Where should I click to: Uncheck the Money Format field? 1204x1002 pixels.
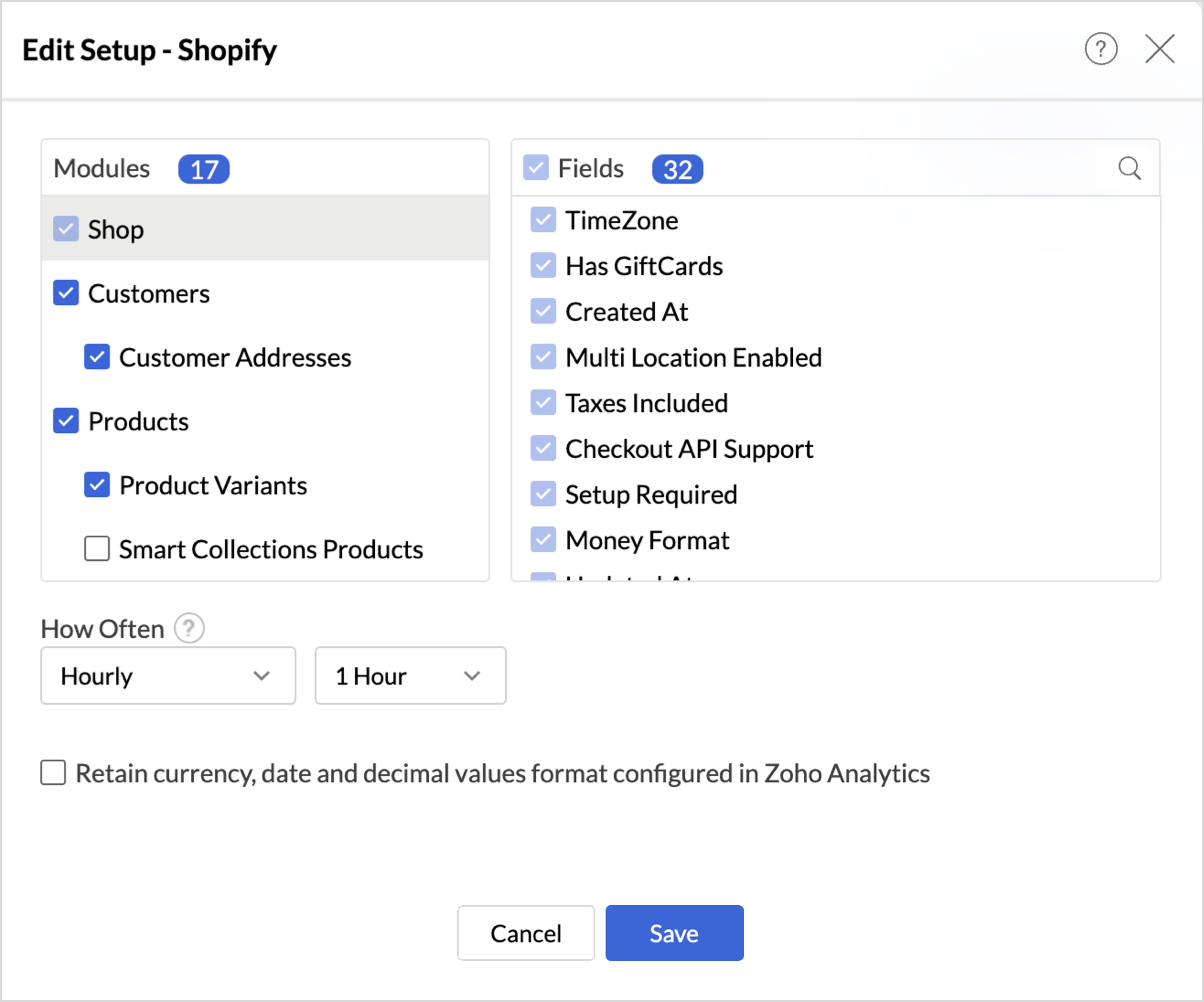coord(543,541)
